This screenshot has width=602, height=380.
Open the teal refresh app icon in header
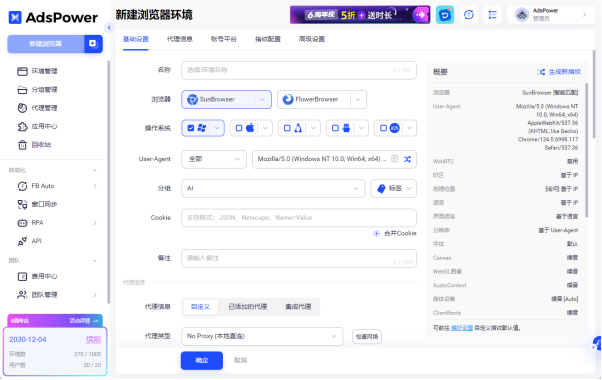point(445,15)
